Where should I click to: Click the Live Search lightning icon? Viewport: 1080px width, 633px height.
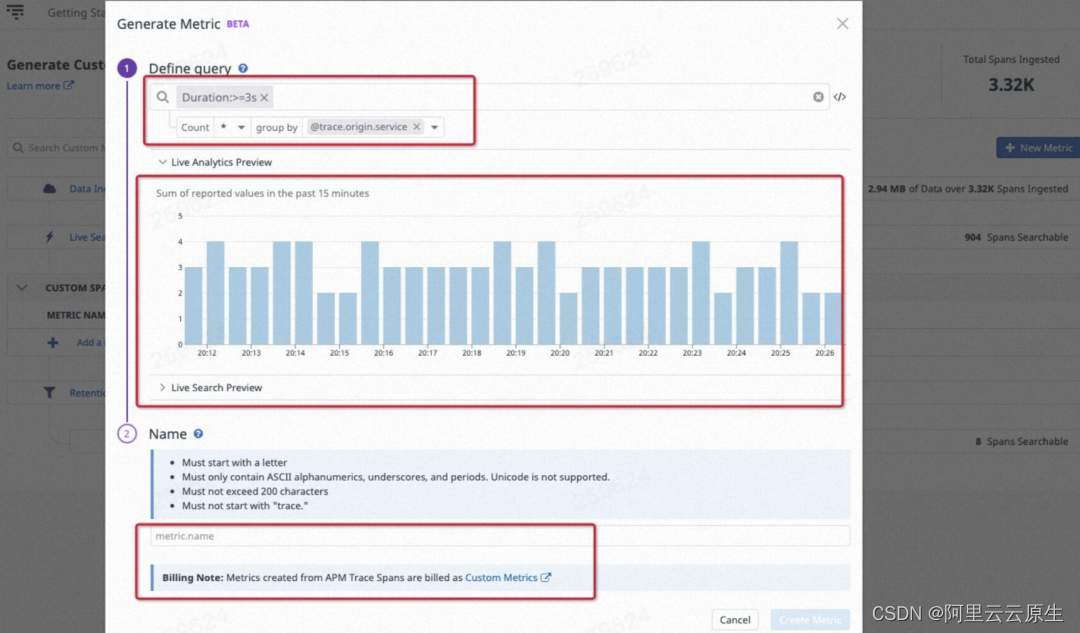click(x=50, y=237)
